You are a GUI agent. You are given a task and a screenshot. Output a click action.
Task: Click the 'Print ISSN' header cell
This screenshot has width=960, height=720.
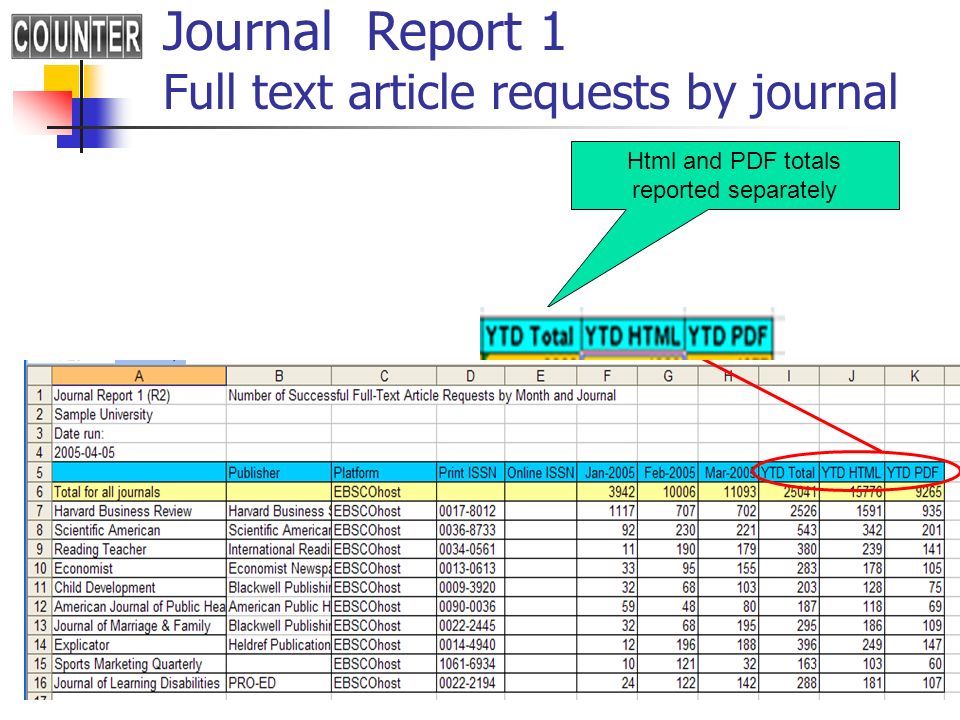470,472
